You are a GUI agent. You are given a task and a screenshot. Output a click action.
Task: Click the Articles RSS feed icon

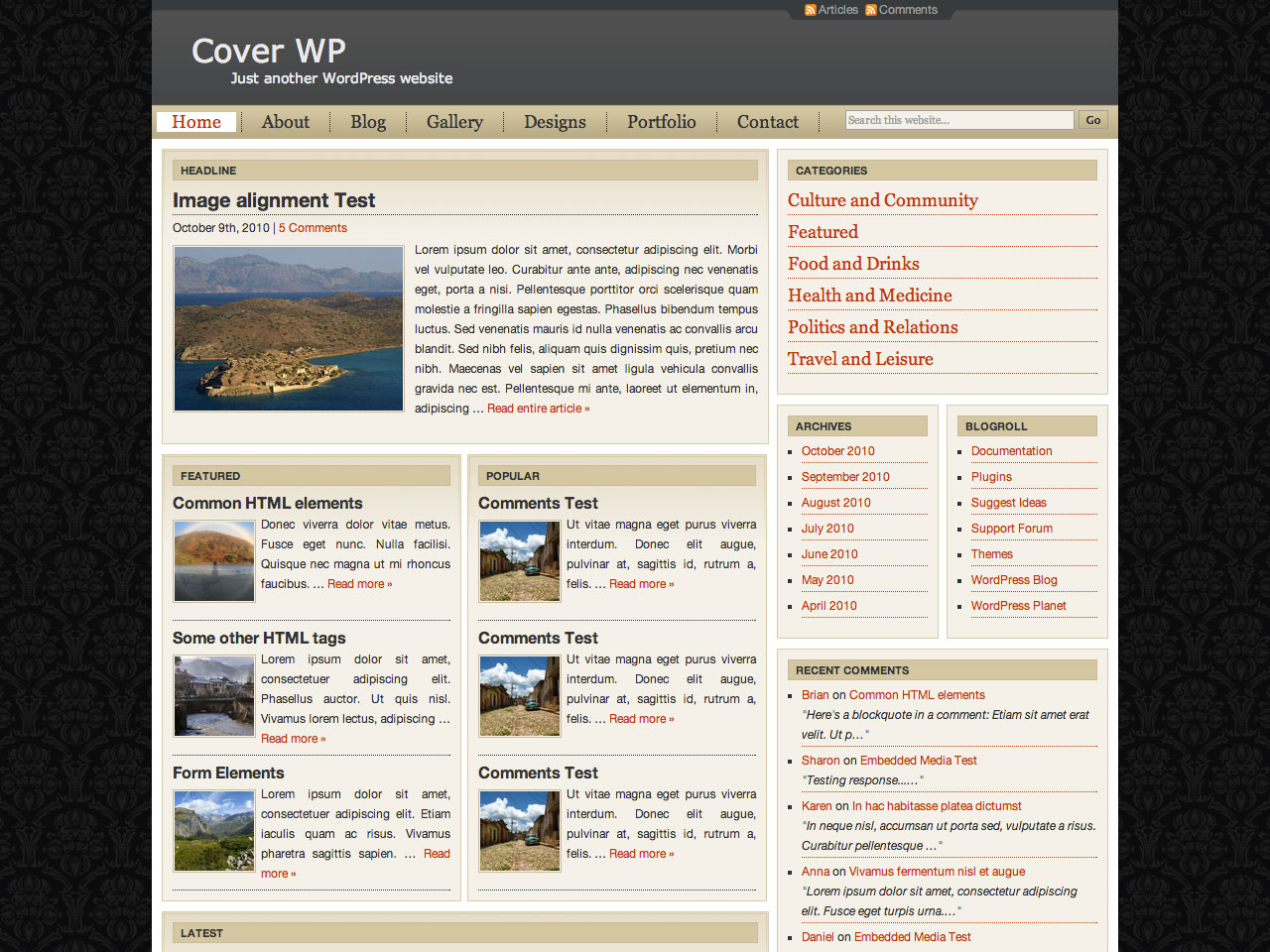pos(811,10)
